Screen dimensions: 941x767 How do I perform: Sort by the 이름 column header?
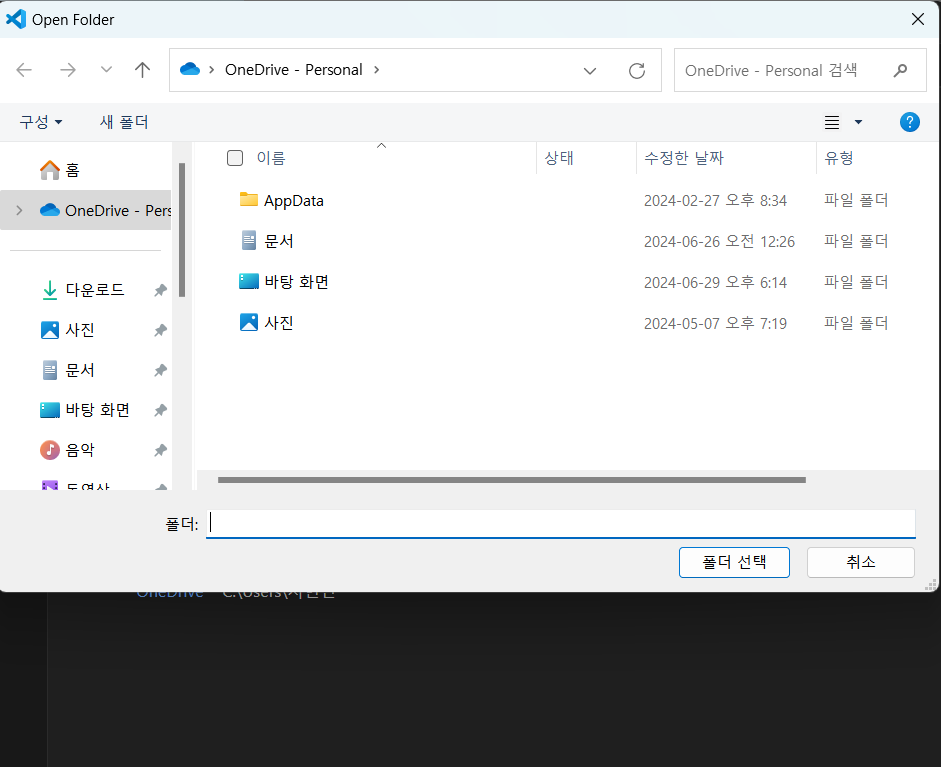click(271, 158)
